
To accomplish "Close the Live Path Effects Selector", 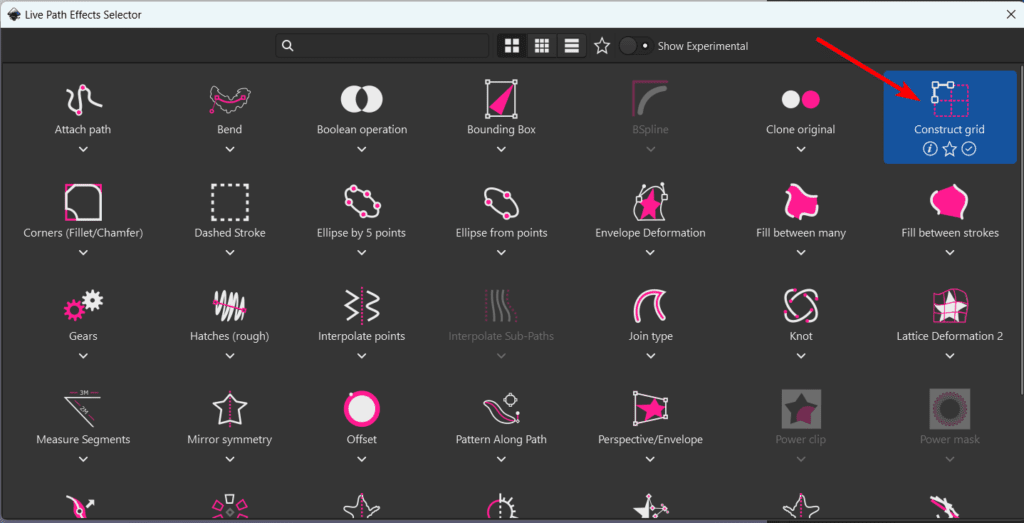I will pyautogui.click(x=1010, y=14).
